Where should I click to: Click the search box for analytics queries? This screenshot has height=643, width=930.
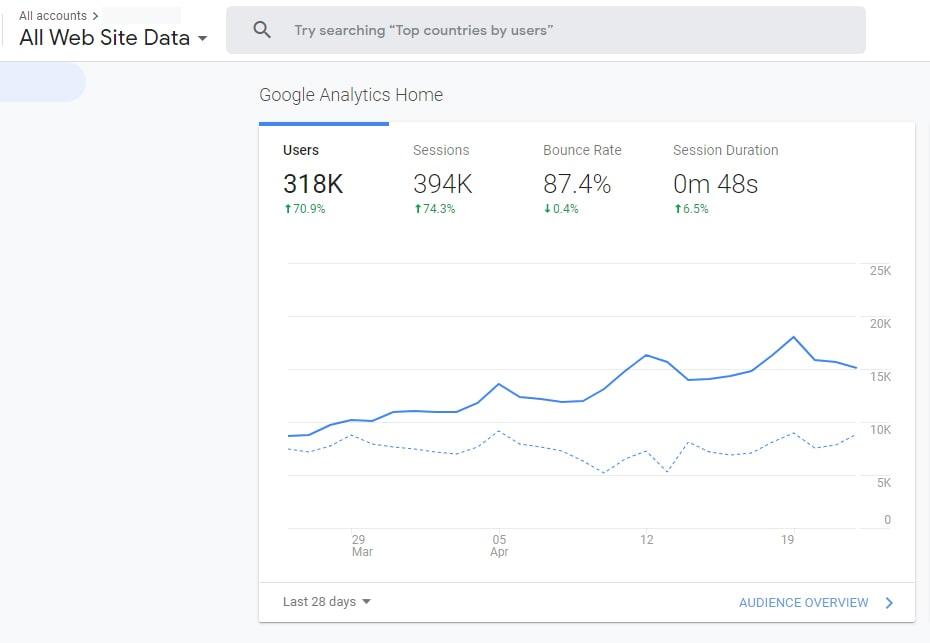pos(546,30)
